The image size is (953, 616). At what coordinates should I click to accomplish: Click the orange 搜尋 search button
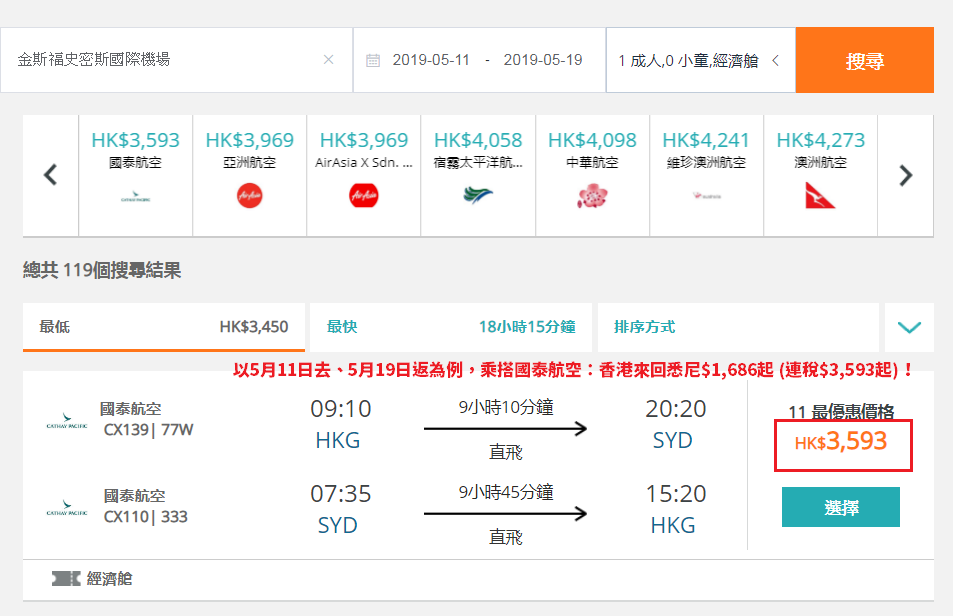click(x=864, y=60)
